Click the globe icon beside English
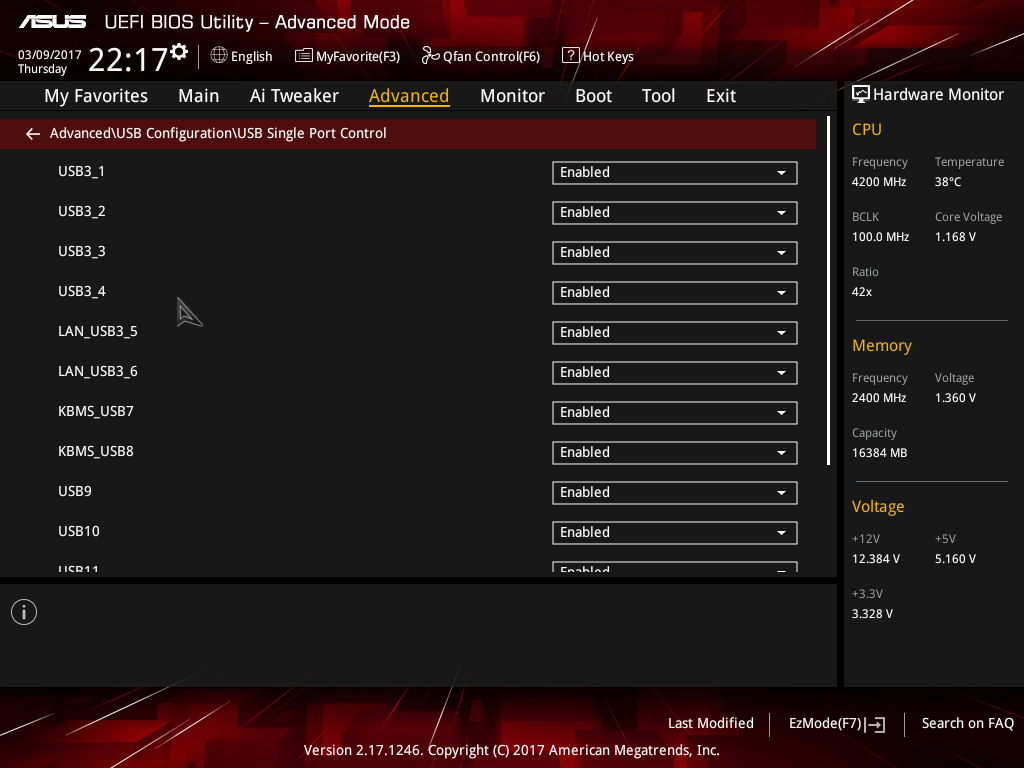This screenshot has height=768, width=1024. click(219, 56)
